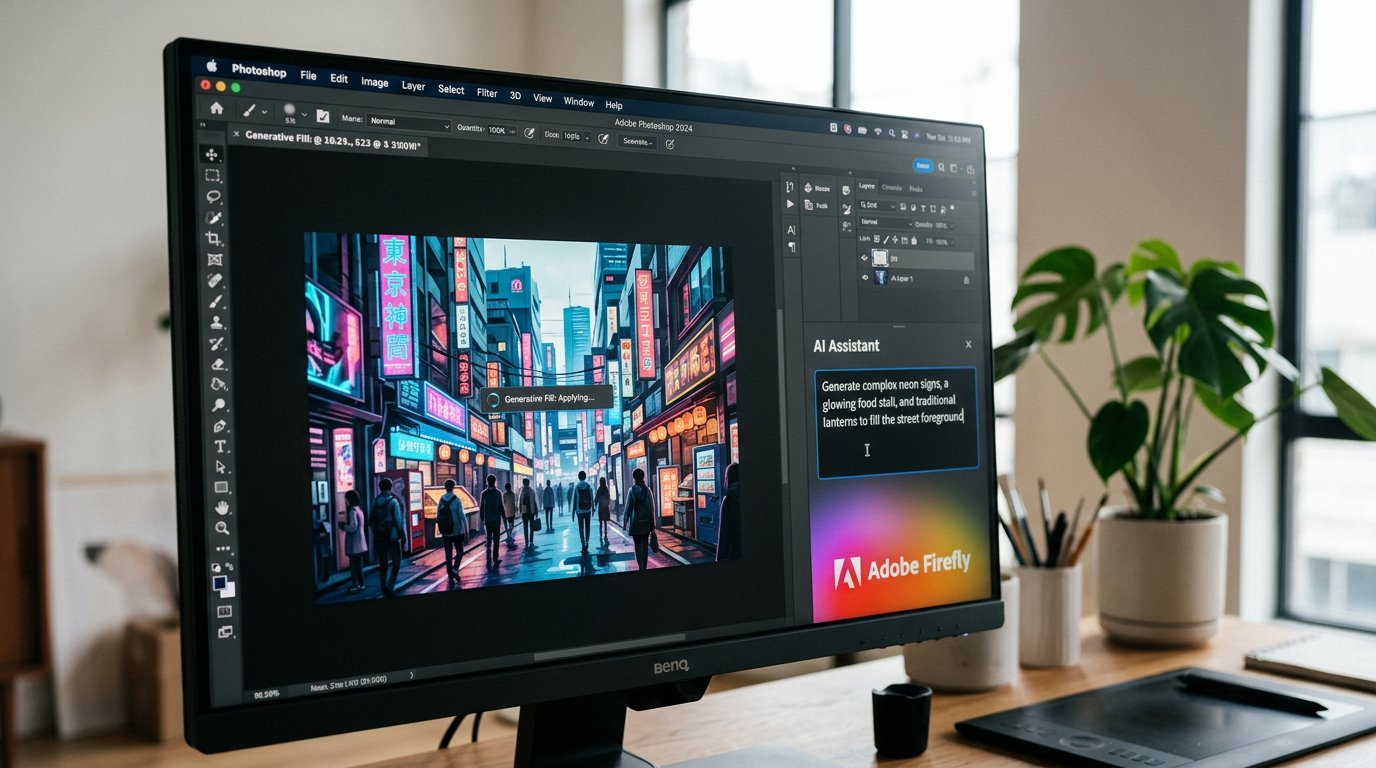
Task: Click the Home icon in options bar
Action: tap(216, 108)
